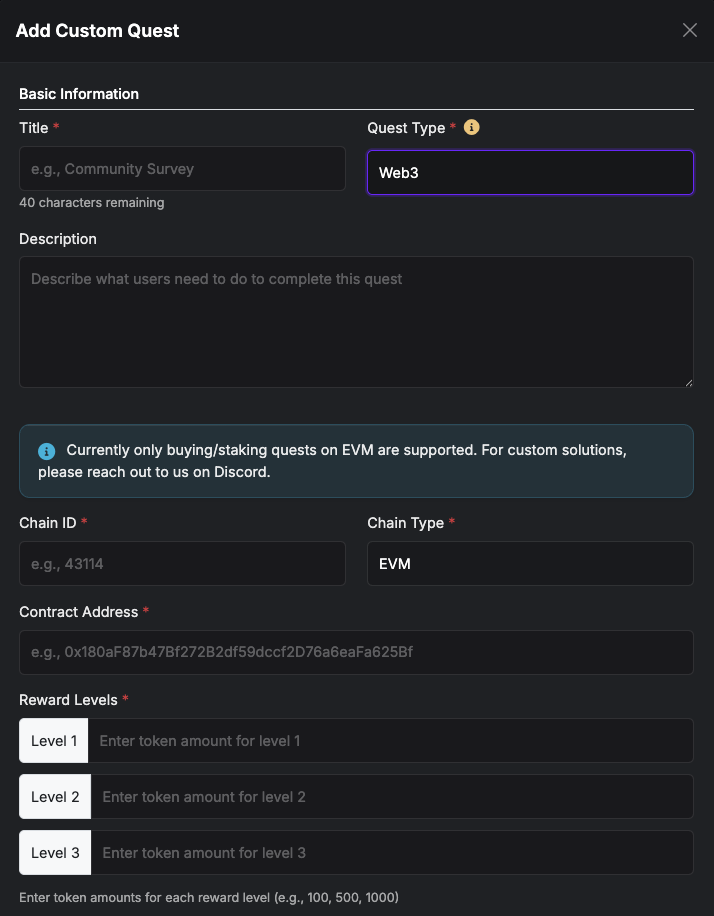Select the Chain ID input field
The image size is (714, 916).
click(x=182, y=564)
